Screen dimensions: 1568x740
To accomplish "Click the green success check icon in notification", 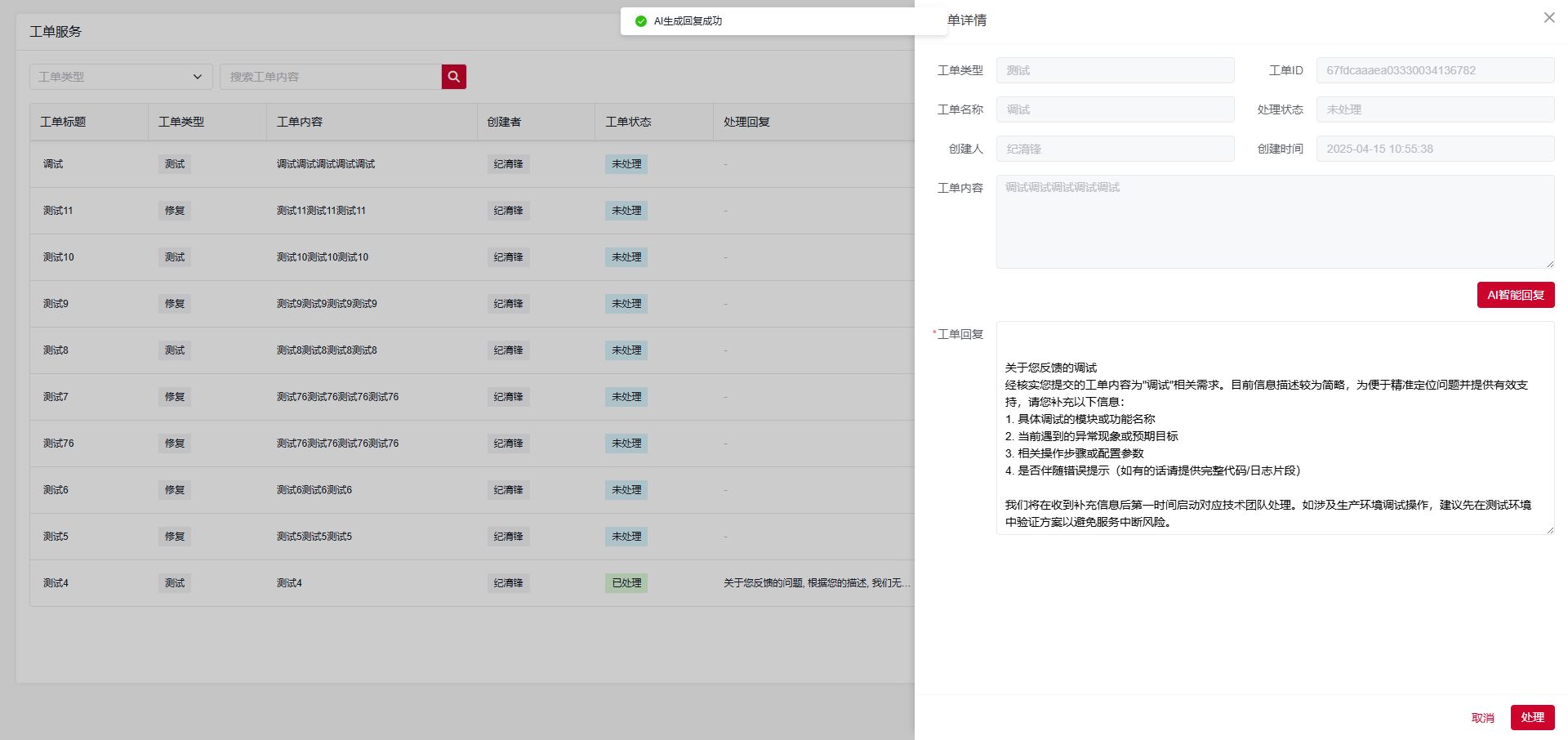I will (x=641, y=21).
